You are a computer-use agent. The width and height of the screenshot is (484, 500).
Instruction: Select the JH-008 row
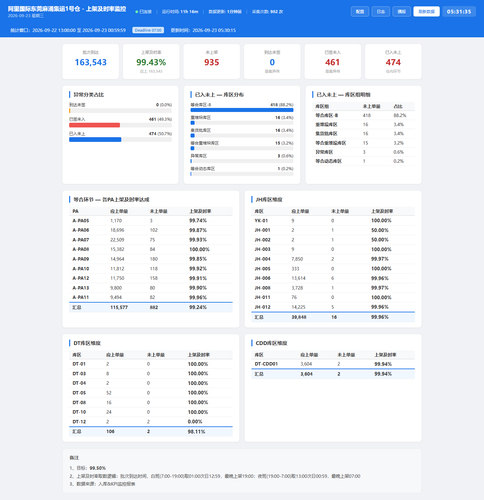[333, 288]
